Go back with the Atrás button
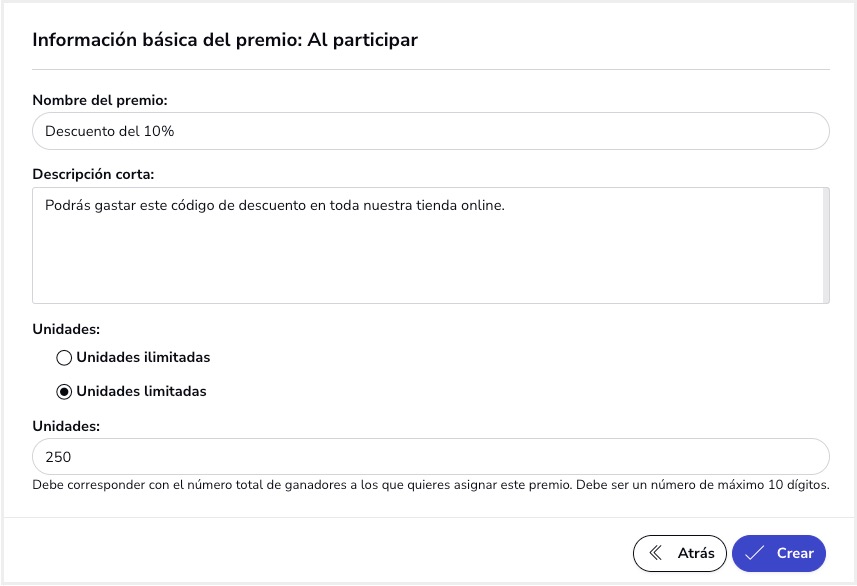 [x=679, y=553]
